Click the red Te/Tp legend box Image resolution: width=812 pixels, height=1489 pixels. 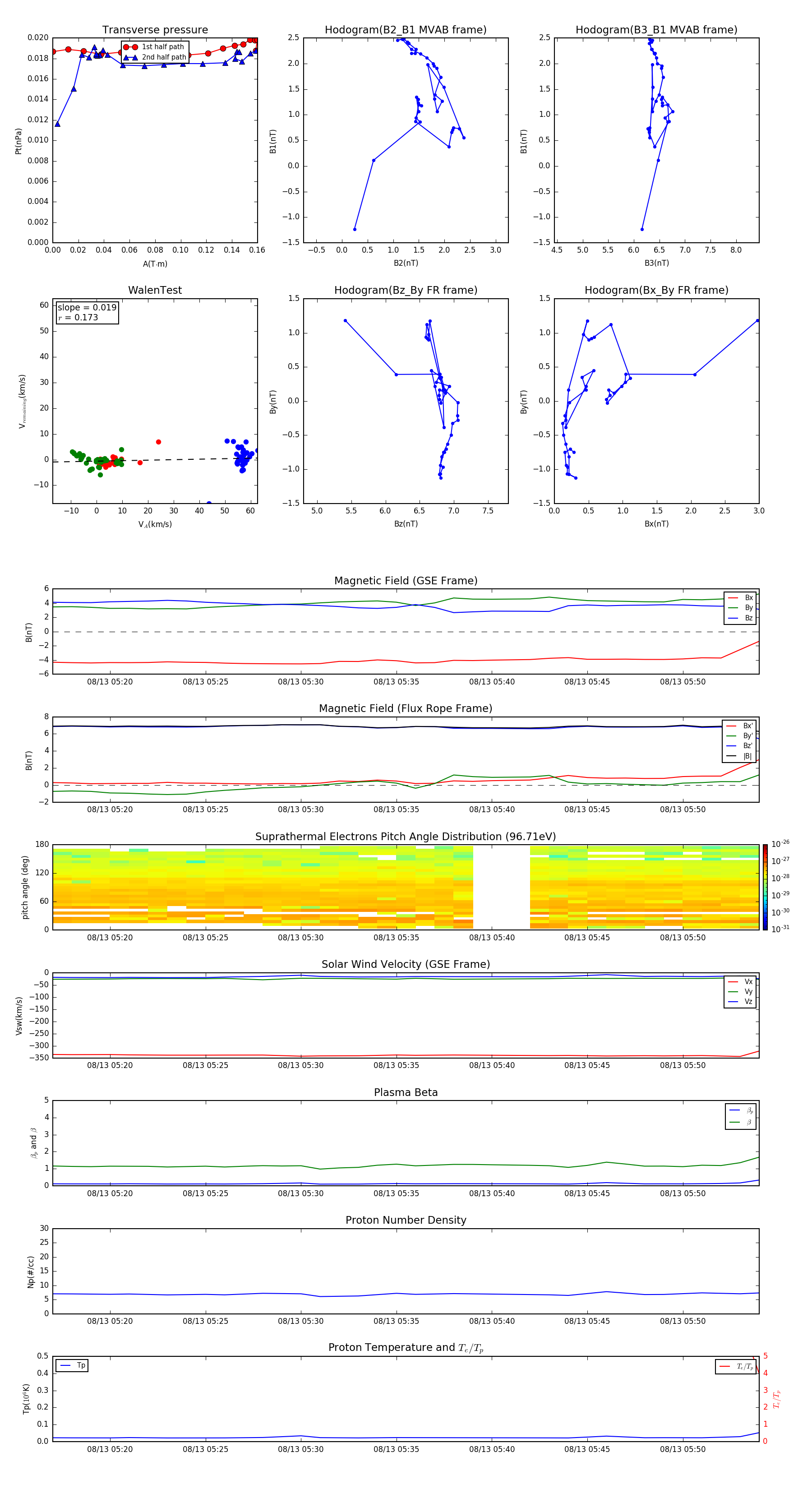736,1366
